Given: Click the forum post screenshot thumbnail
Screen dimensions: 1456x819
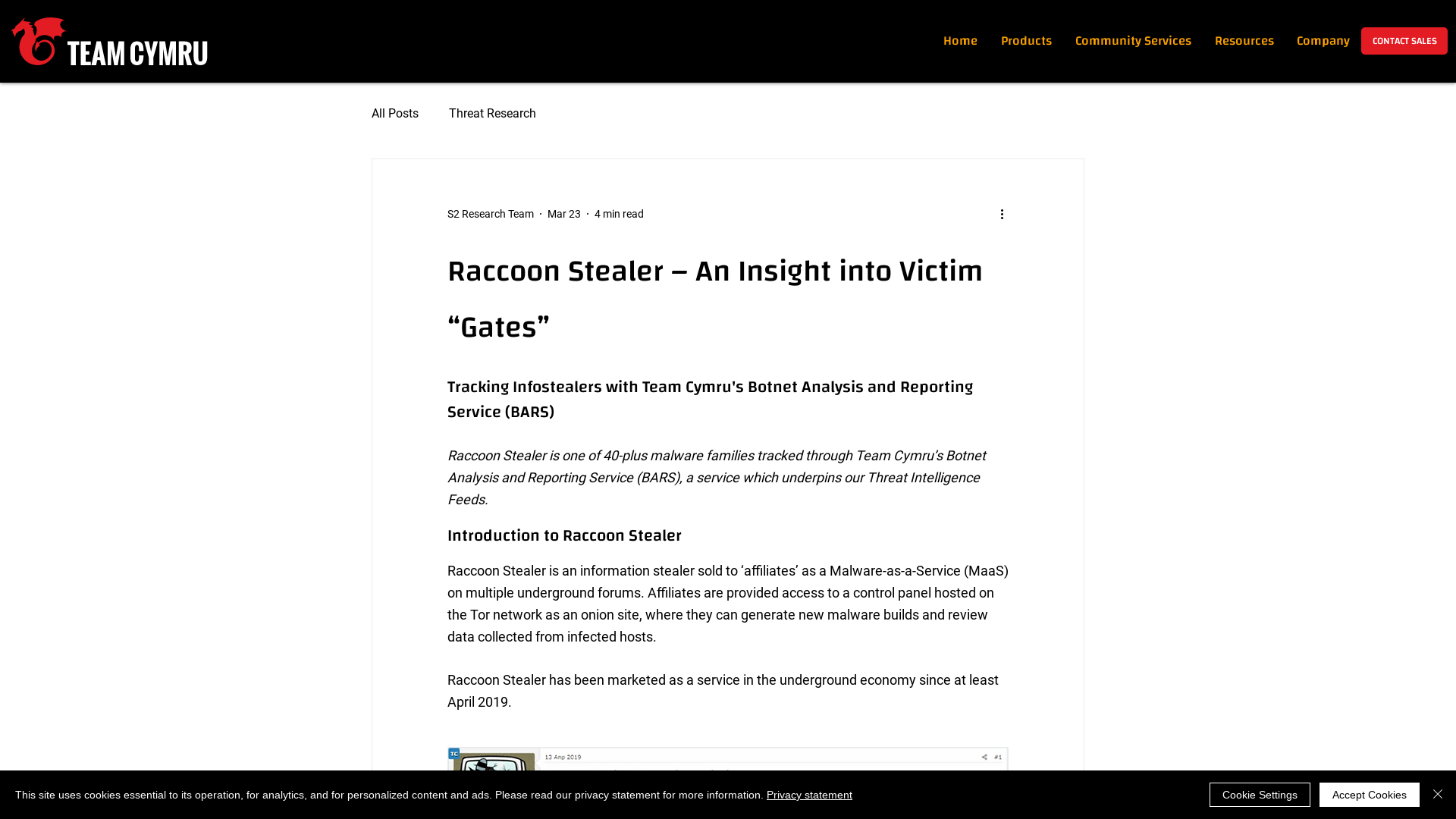Looking at the screenshot, I should click(x=727, y=759).
